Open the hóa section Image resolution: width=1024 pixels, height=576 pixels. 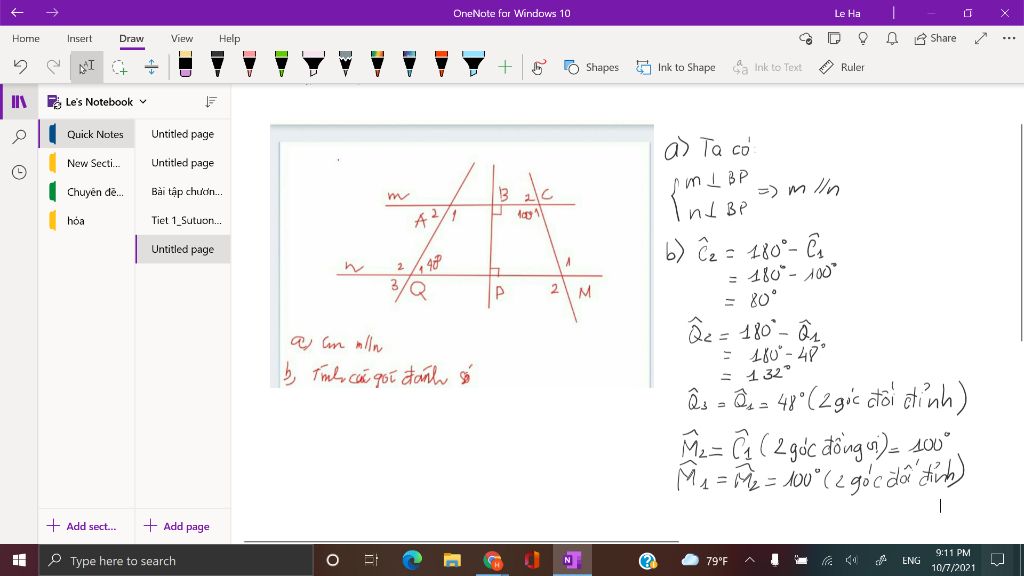pyautogui.click(x=87, y=220)
